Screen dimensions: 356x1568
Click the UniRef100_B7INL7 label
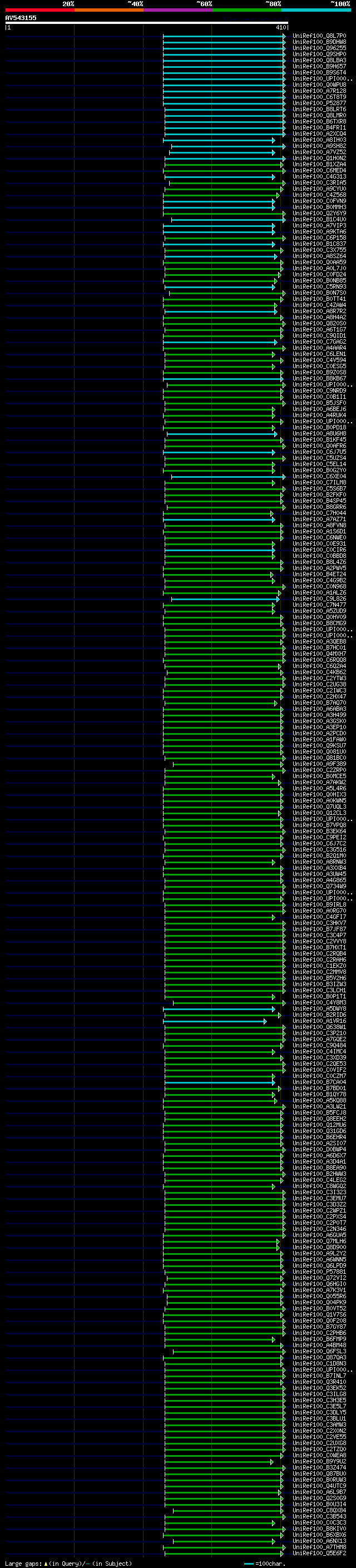319,1376
